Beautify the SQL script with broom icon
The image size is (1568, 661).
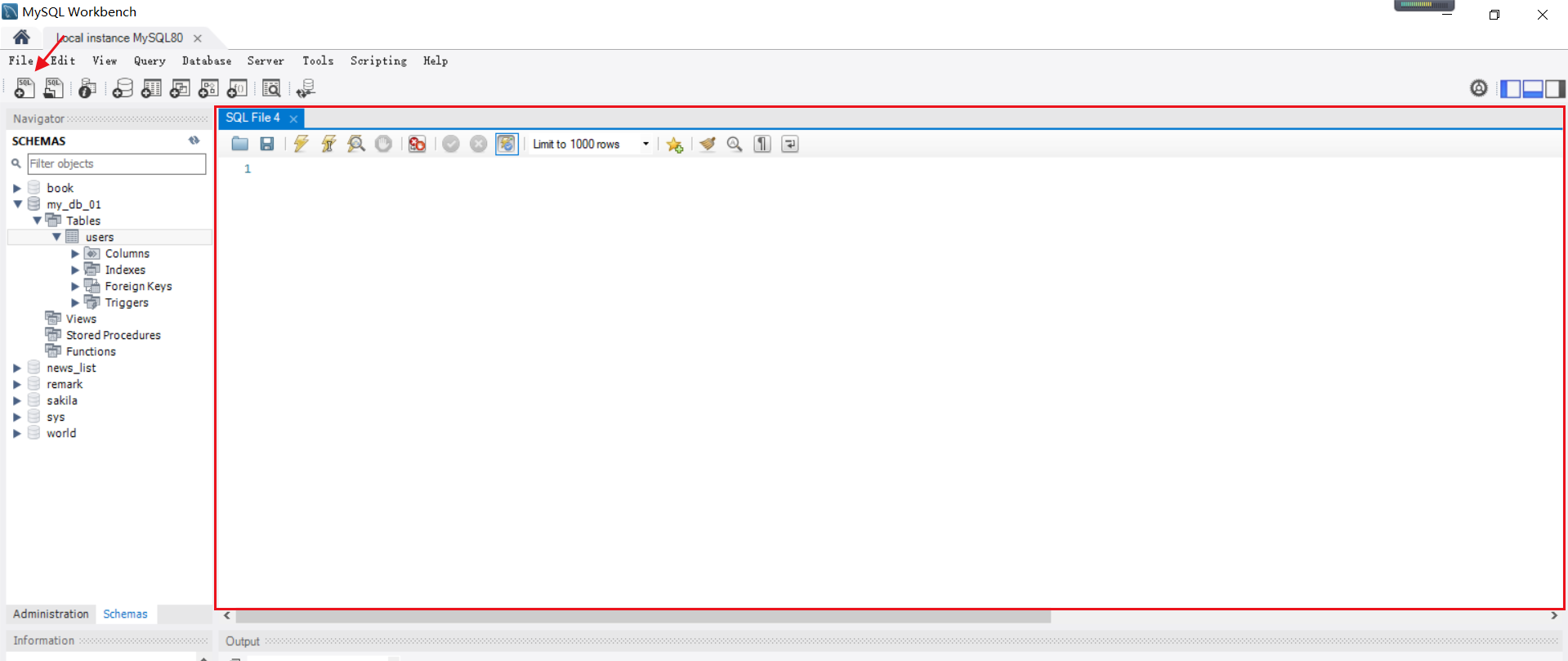click(x=708, y=144)
